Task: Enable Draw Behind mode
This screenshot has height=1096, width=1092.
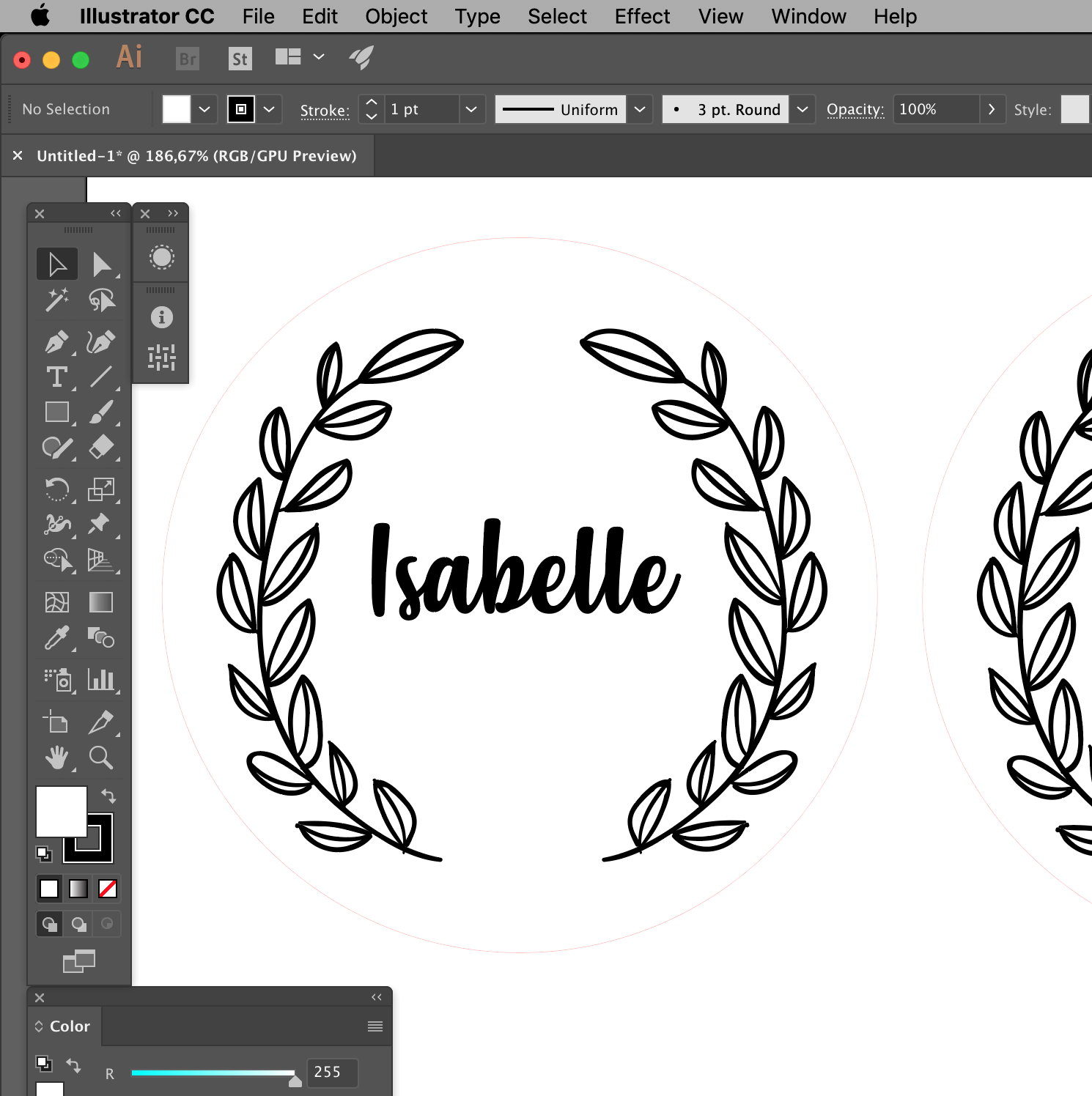Action: (78, 924)
